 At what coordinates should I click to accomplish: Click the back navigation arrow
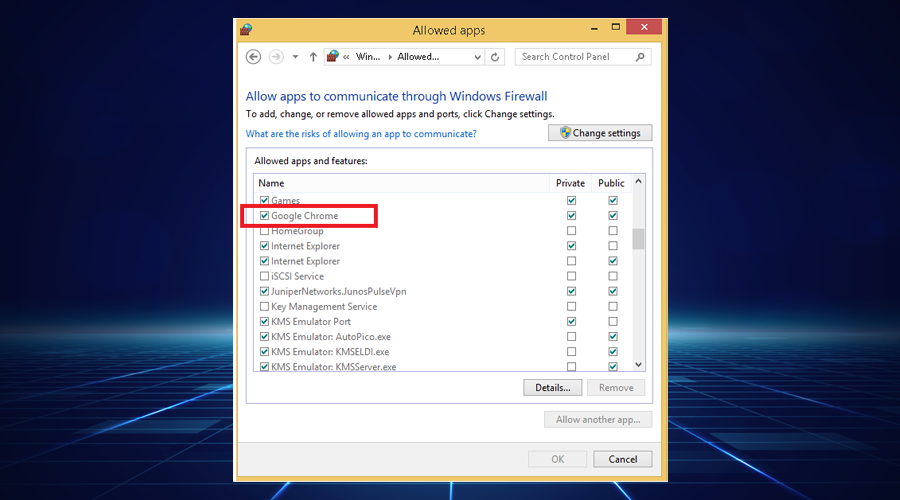point(253,57)
